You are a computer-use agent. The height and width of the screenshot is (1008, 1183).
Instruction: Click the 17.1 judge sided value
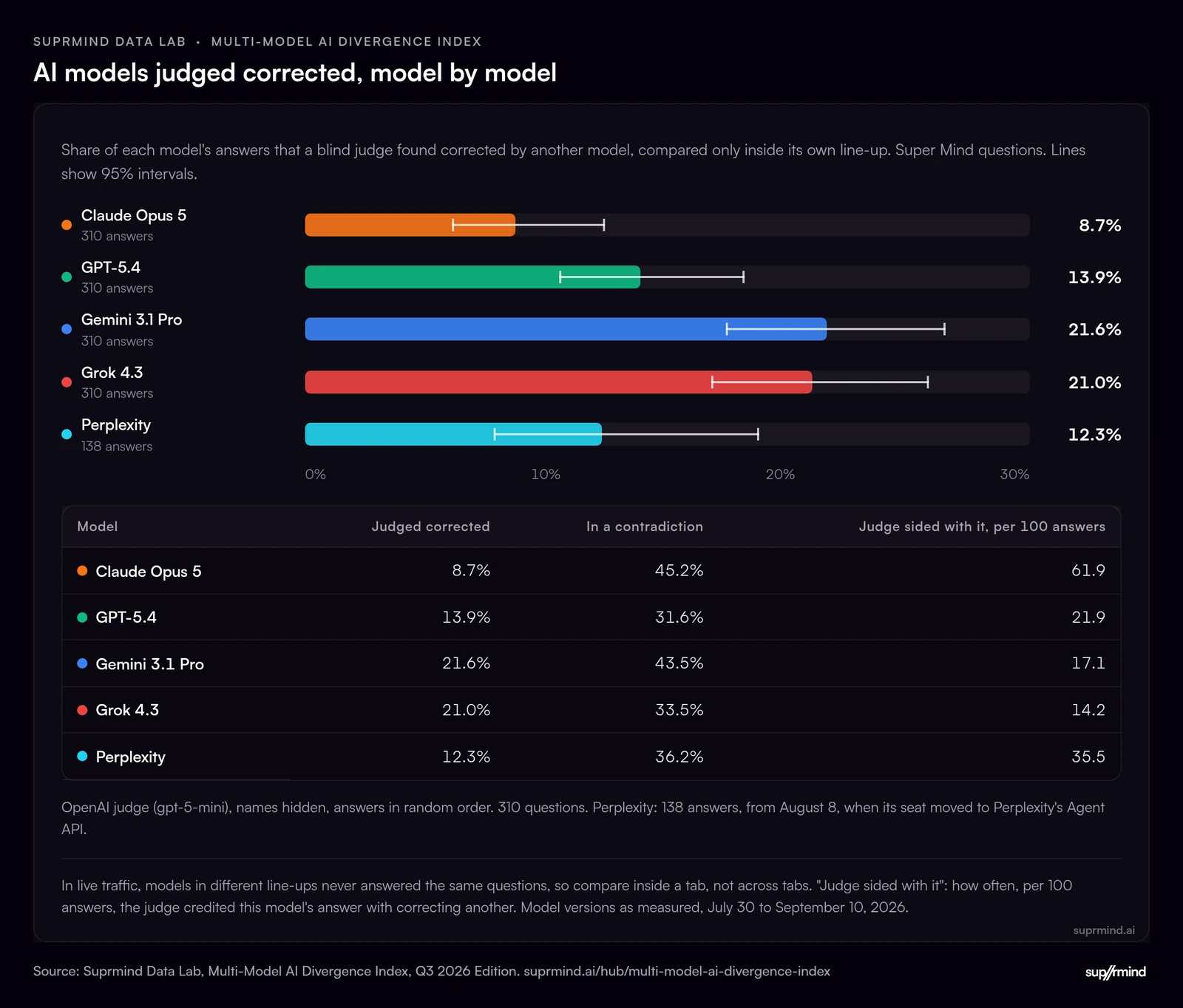(1088, 663)
